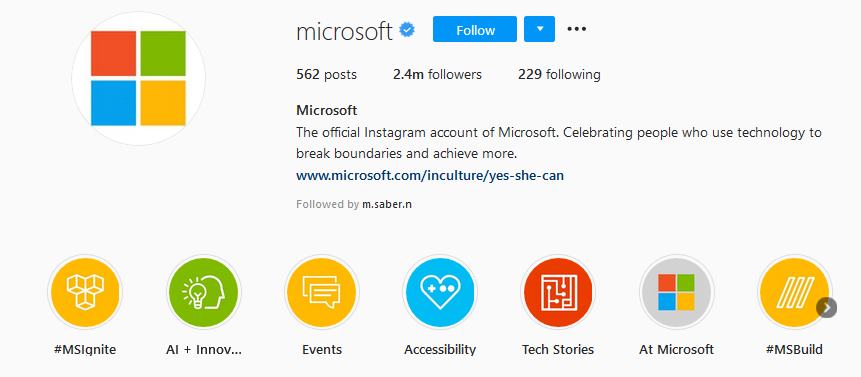Select the Tech Stories highlight label

point(558,349)
